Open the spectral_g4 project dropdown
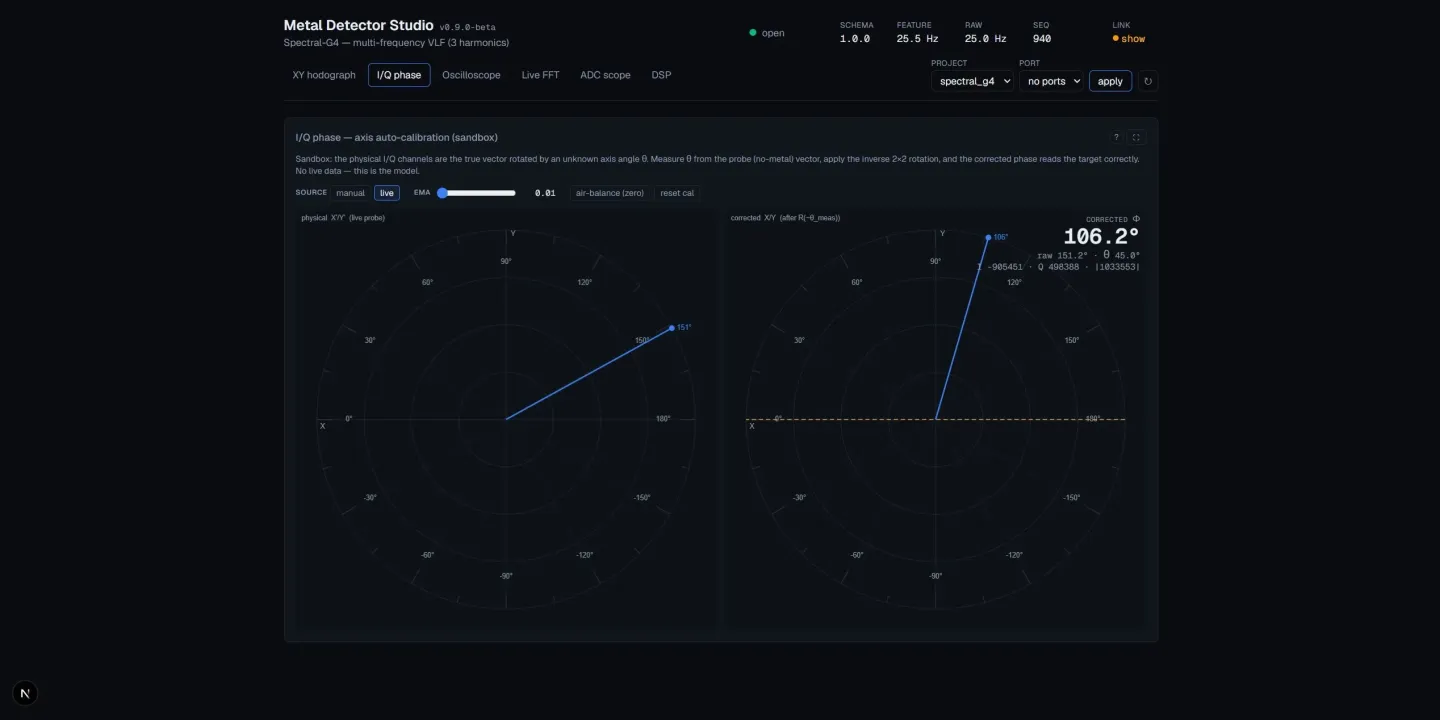This screenshot has height=720, width=1440. point(972,81)
